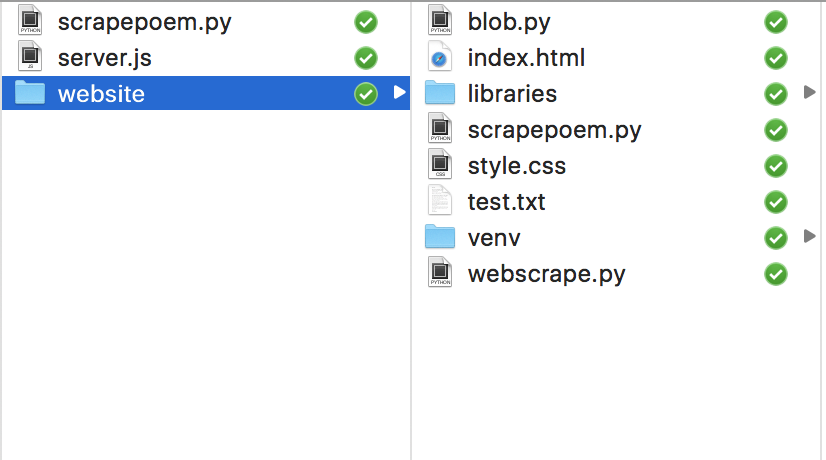Select scrapepoem.py in the left column
This screenshot has width=826, height=460.
click(x=144, y=23)
